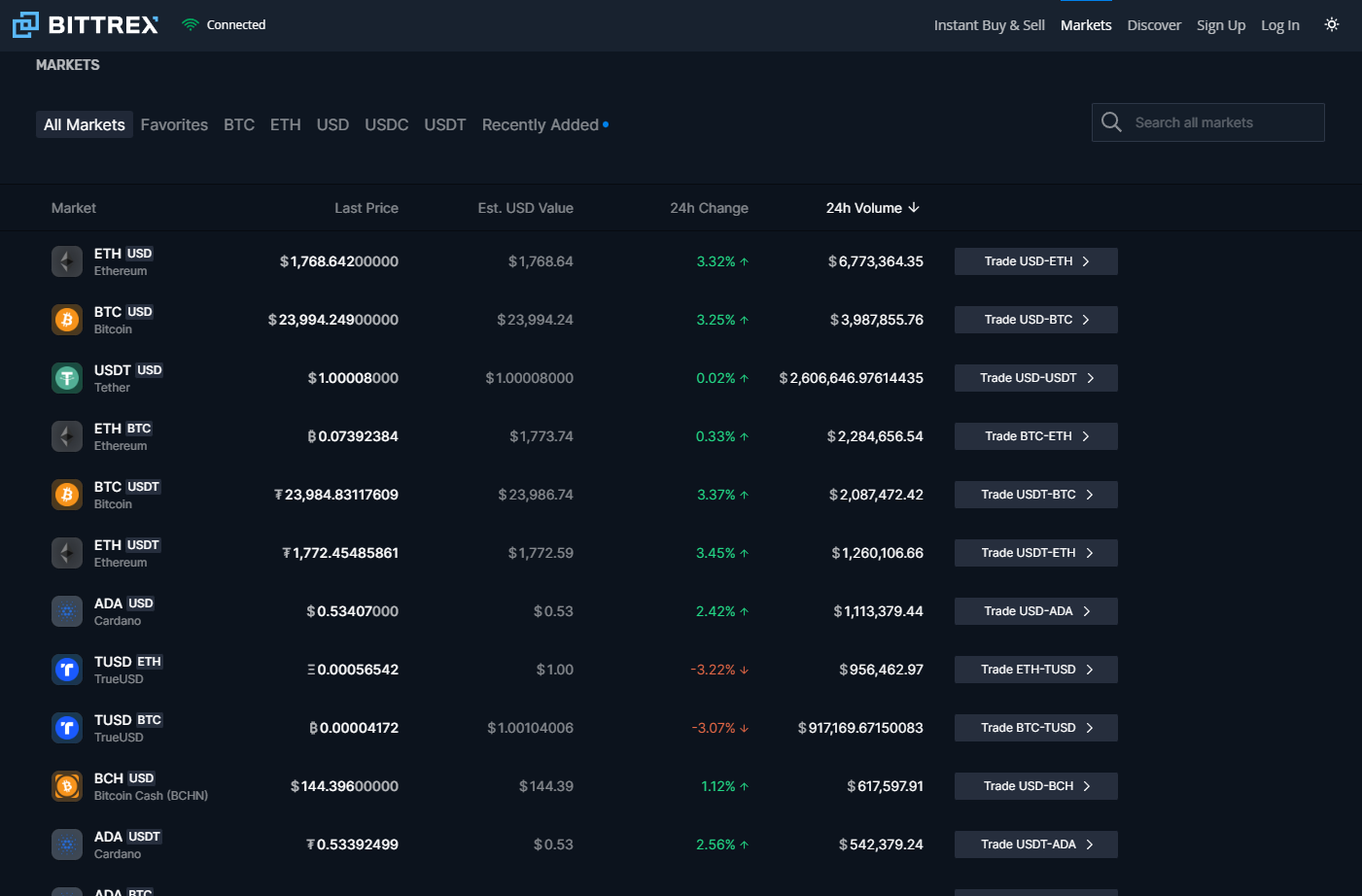Click the Bitcoin icon in BTC USDT row

(x=67, y=495)
